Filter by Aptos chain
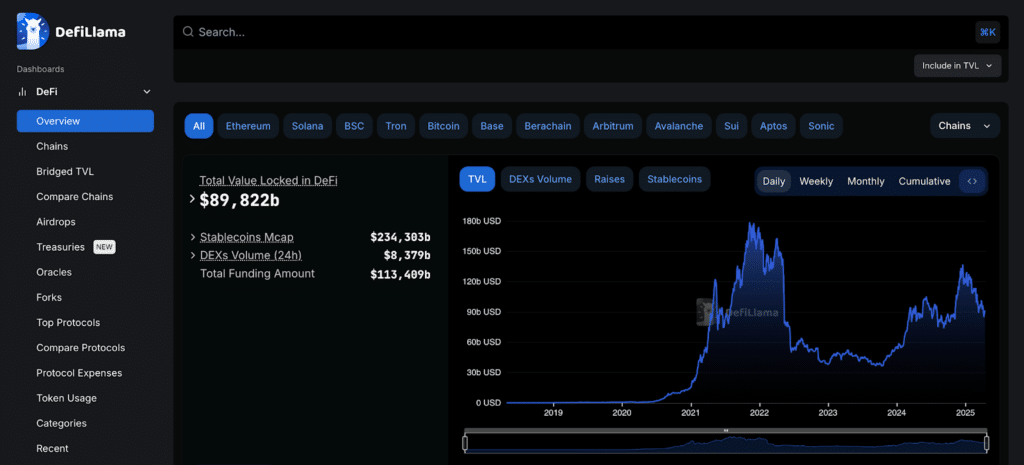This screenshot has height=465, width=1024. point(773,126)
